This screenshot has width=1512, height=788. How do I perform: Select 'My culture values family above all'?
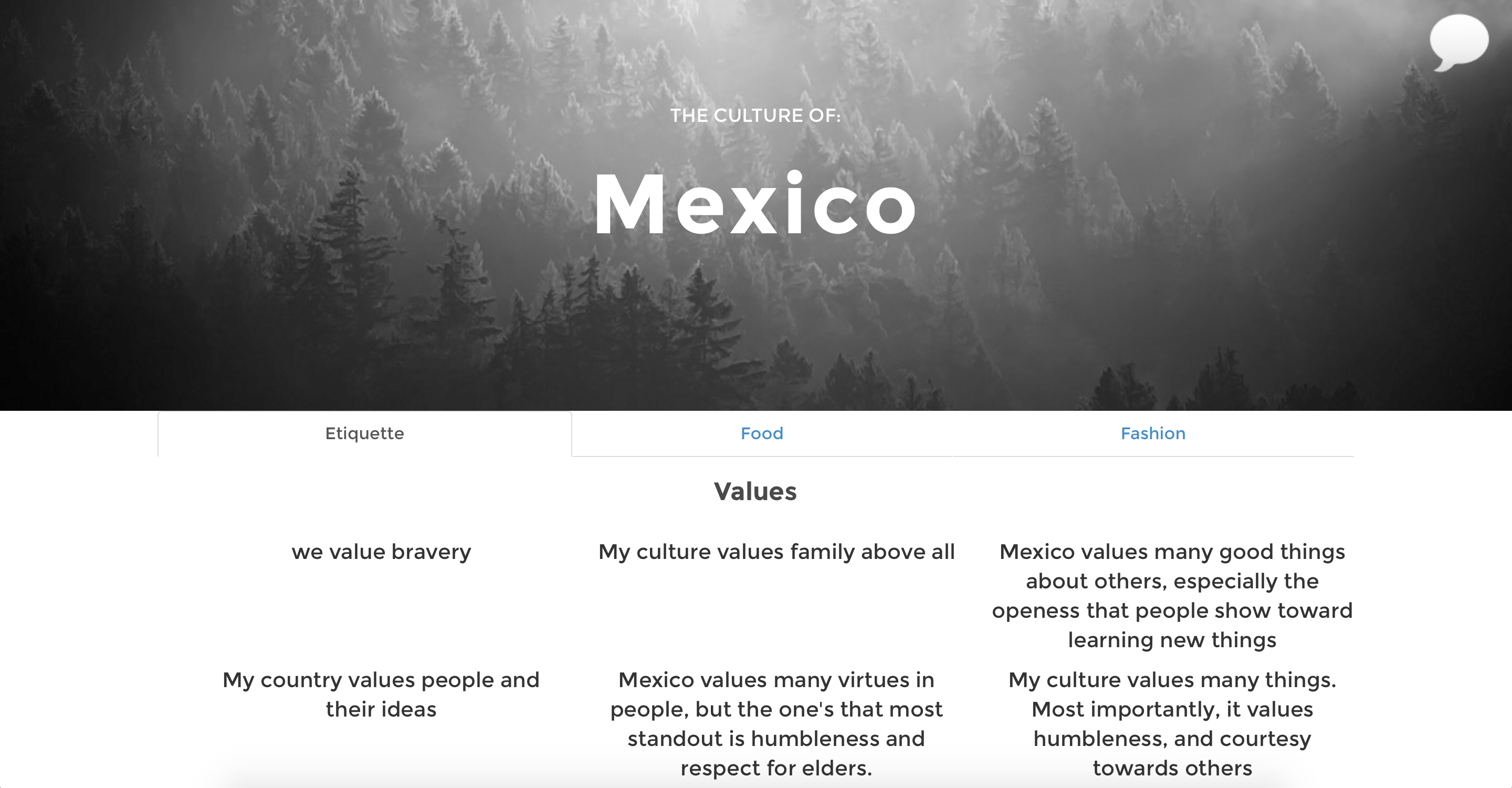776,552
